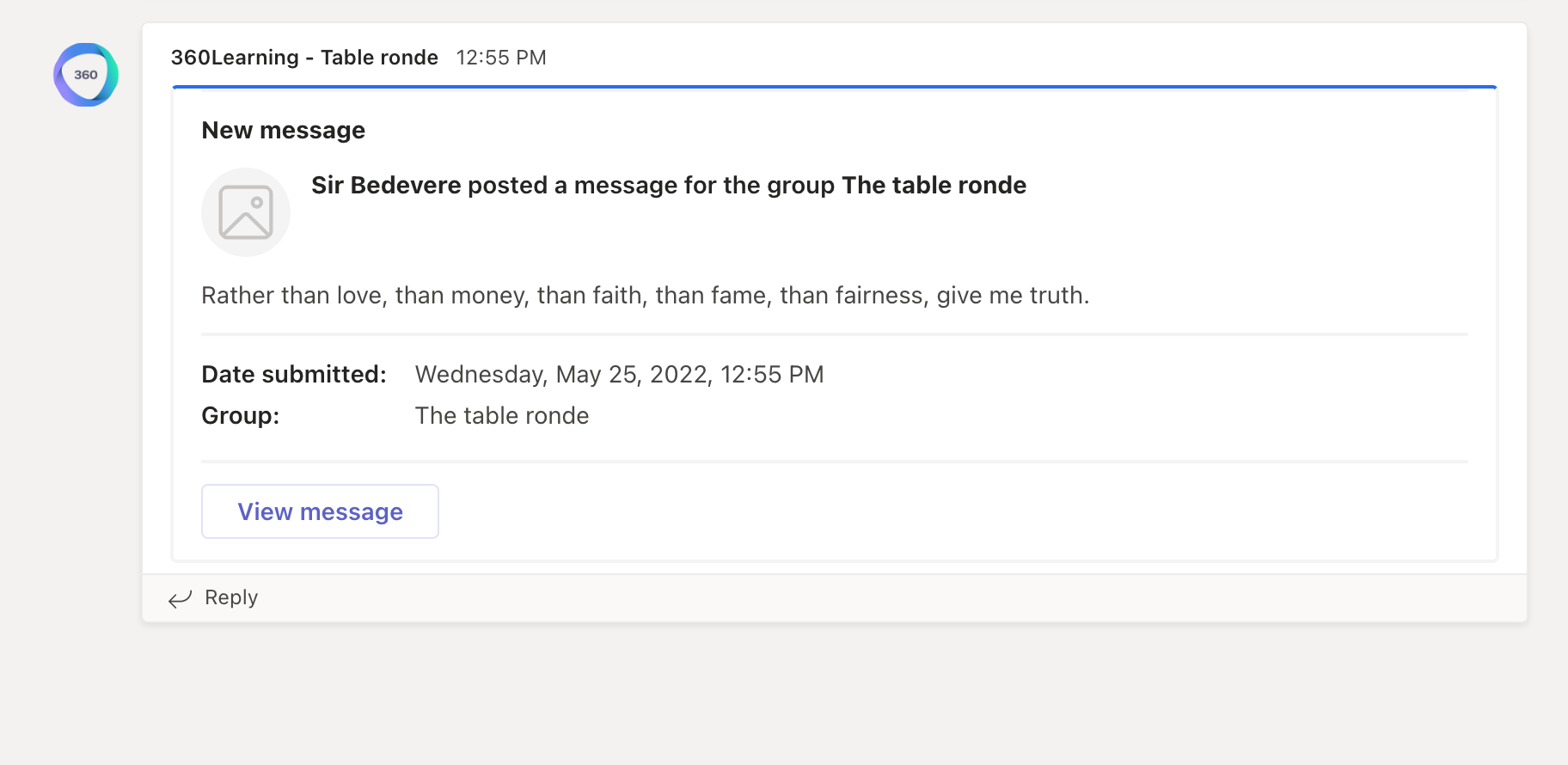Viewport: 1568px width, 765px height.
Task: Open the sender name 360Learning - Table ronde
Action: click(304, 58)
